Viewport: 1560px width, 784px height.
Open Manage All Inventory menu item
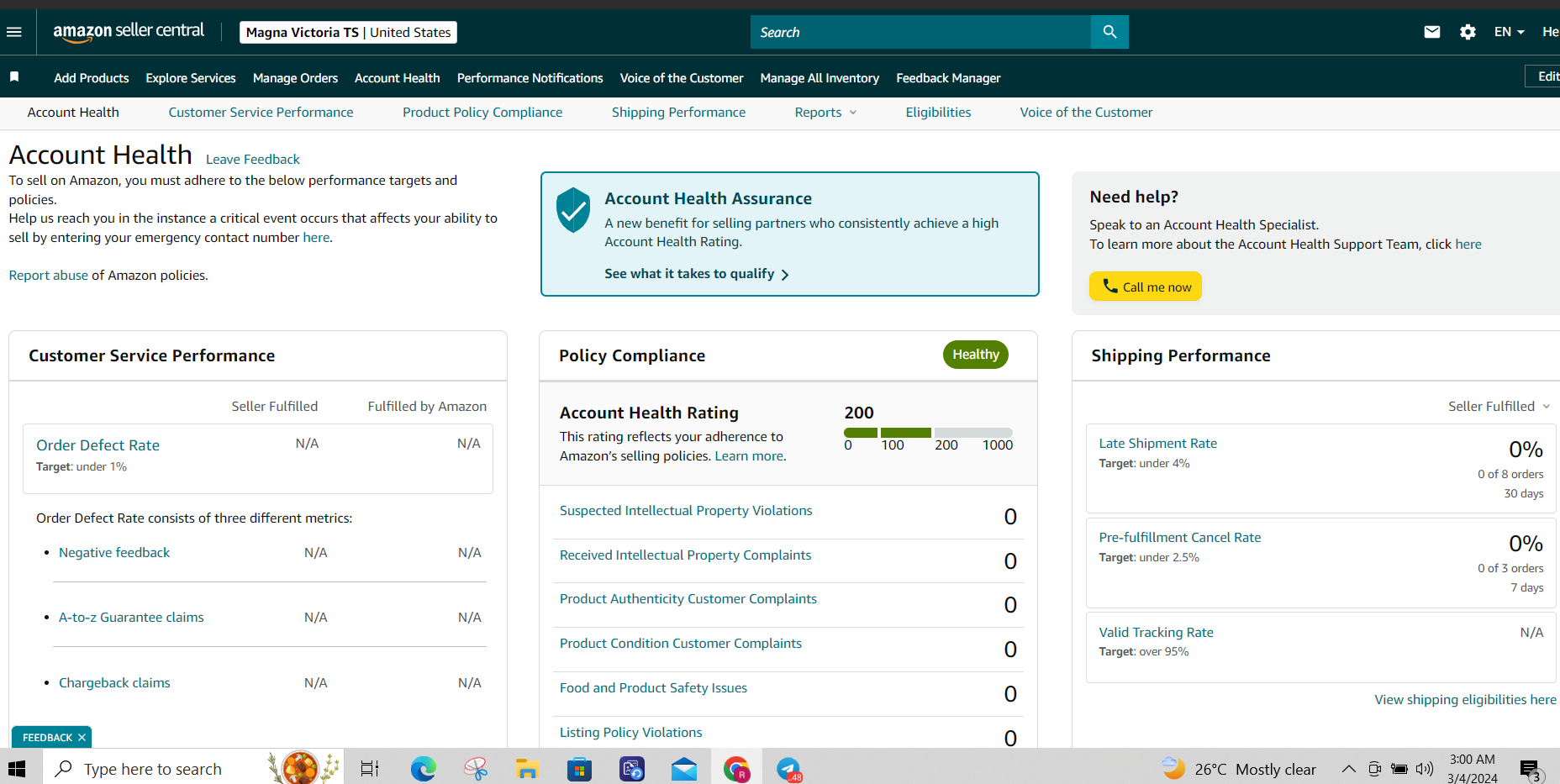tap(820, 77)
